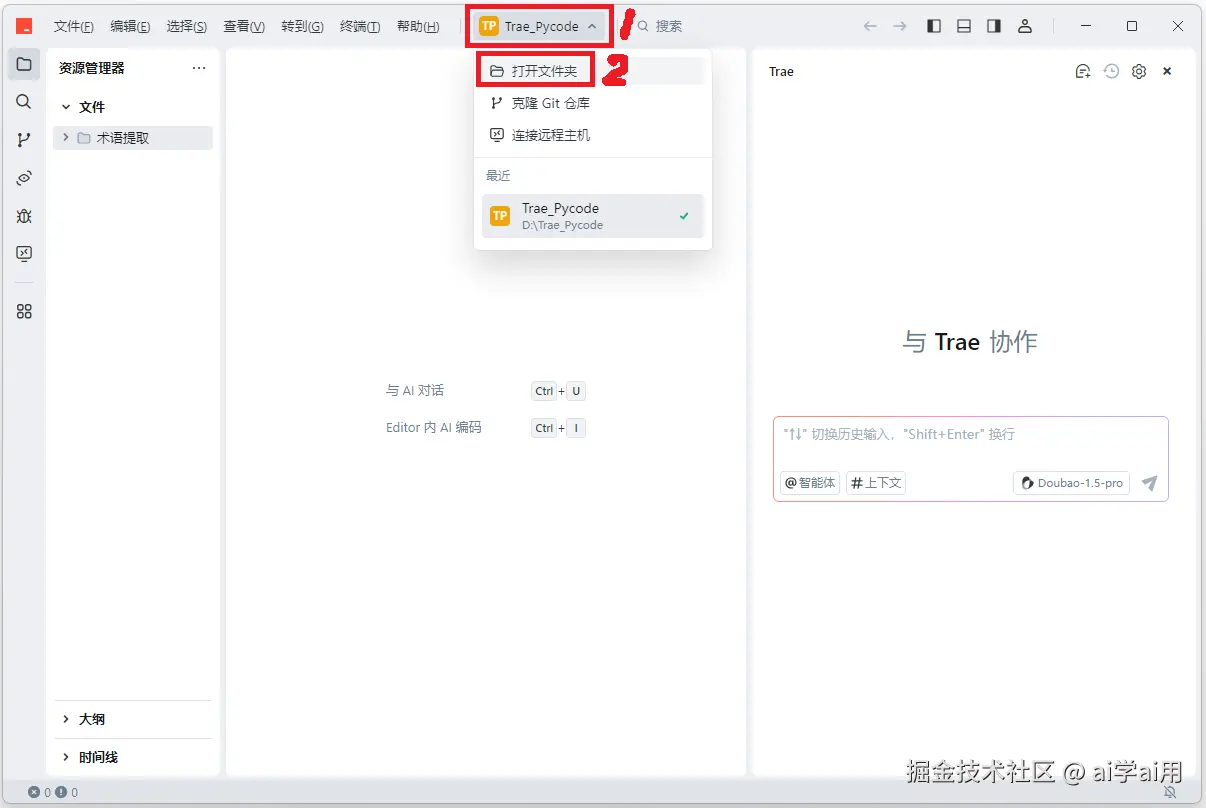Select recent project Trae_Pycode D:\Trae_Pycode
The width and height of the screenshot is (1206, 808).
point(593,216)
